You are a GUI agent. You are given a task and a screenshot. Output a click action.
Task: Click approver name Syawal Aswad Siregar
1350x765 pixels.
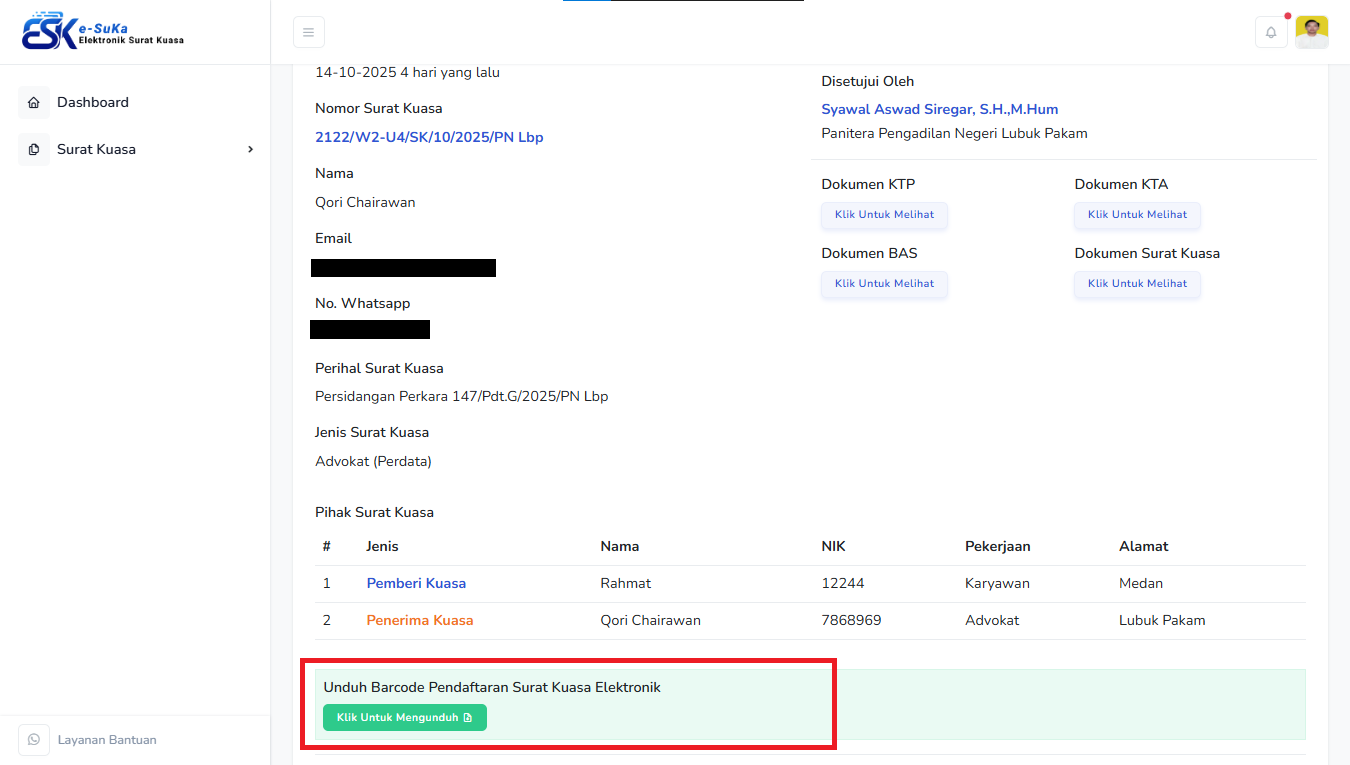coord(939,110)
